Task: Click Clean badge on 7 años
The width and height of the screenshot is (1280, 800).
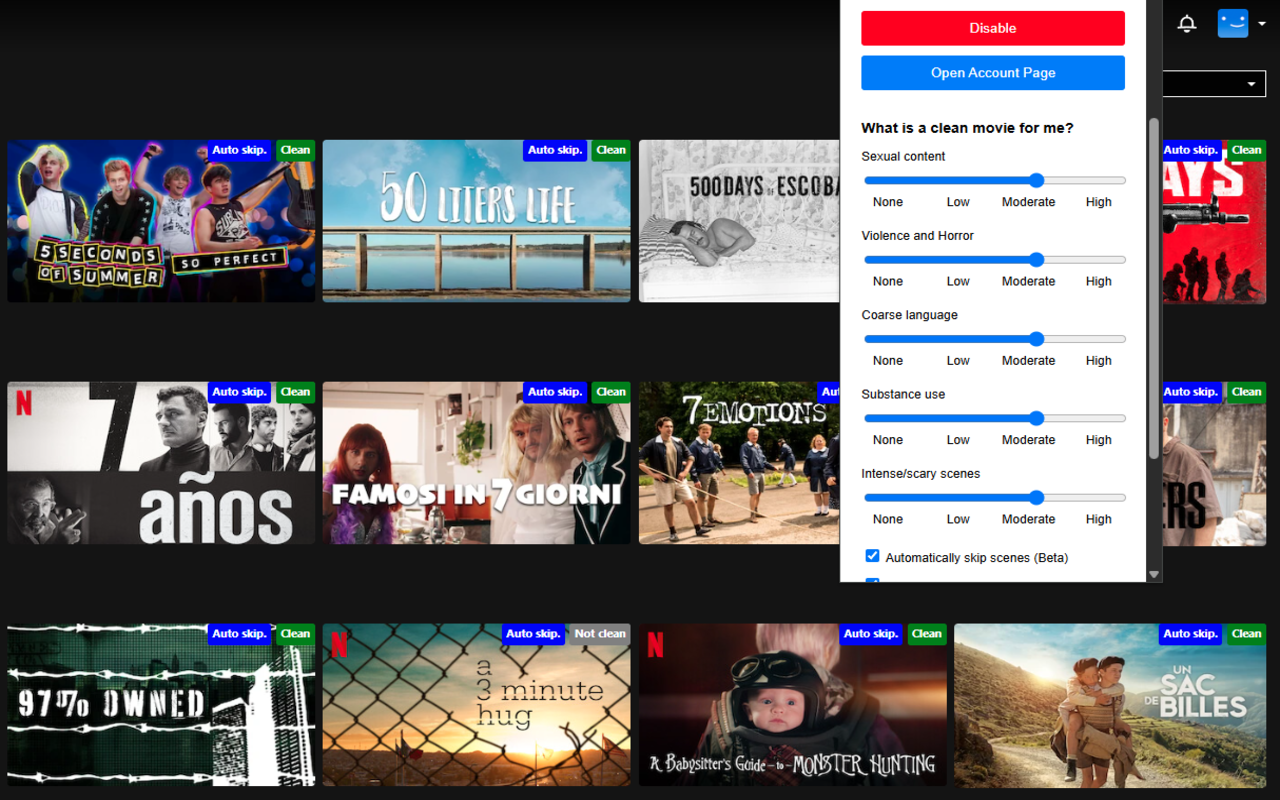Action: coord(295,392)
